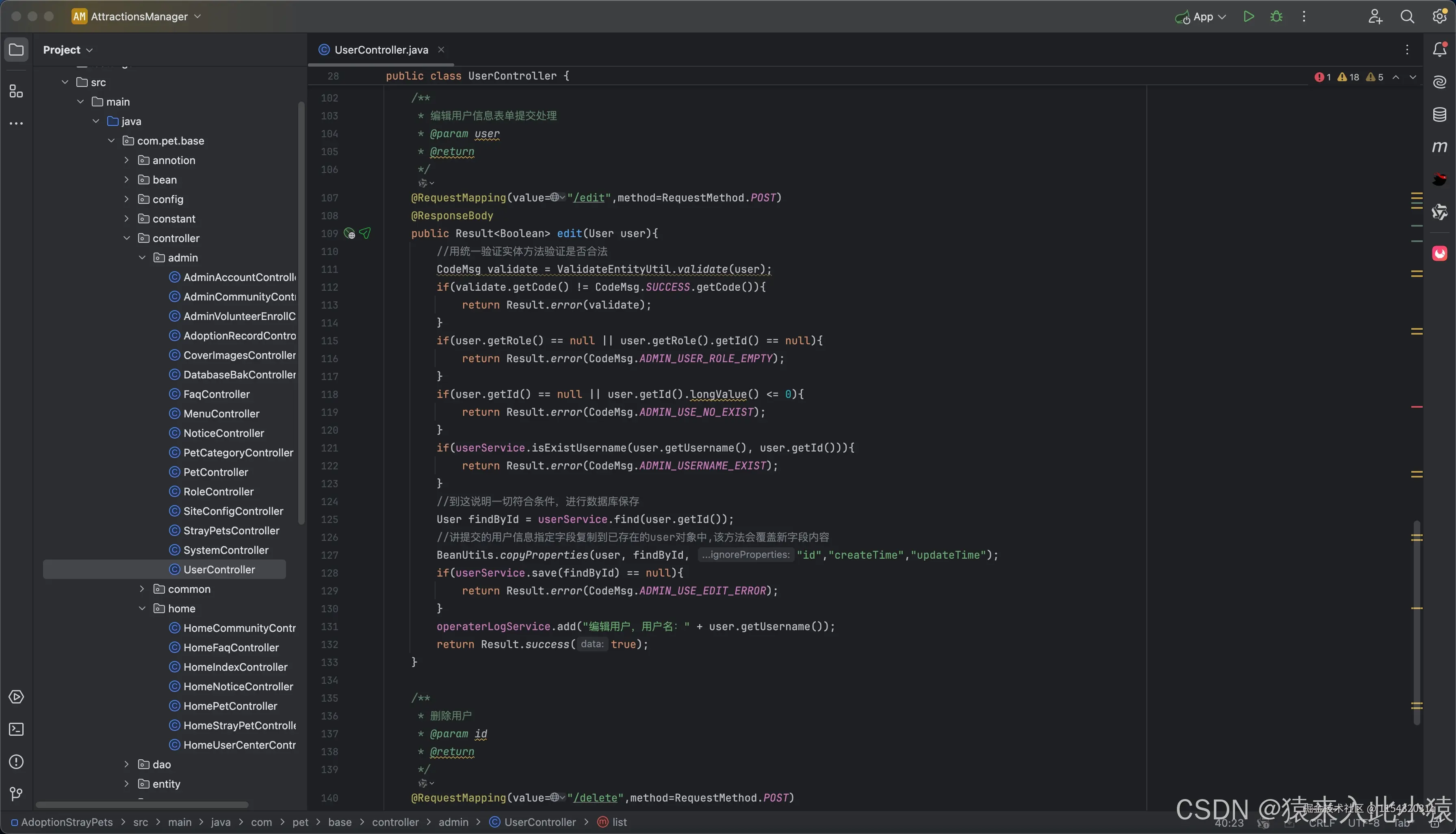Collapse the com.pet.base package
Image resolution: width=1456 pixels, height=834 pixels.
pos(112,141)
